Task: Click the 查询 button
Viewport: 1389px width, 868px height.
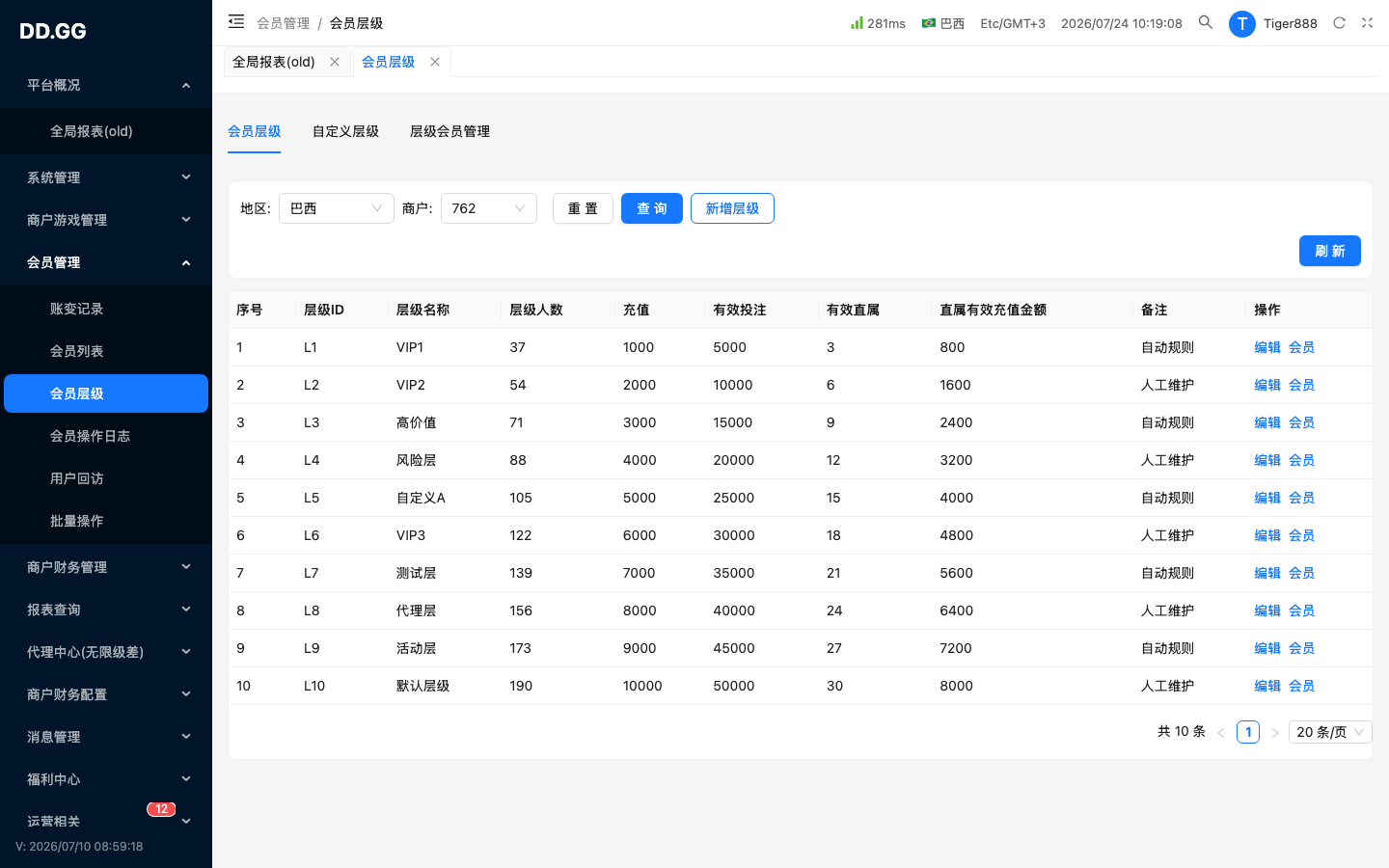Action: pyautogui.click(x=652, y=208)
